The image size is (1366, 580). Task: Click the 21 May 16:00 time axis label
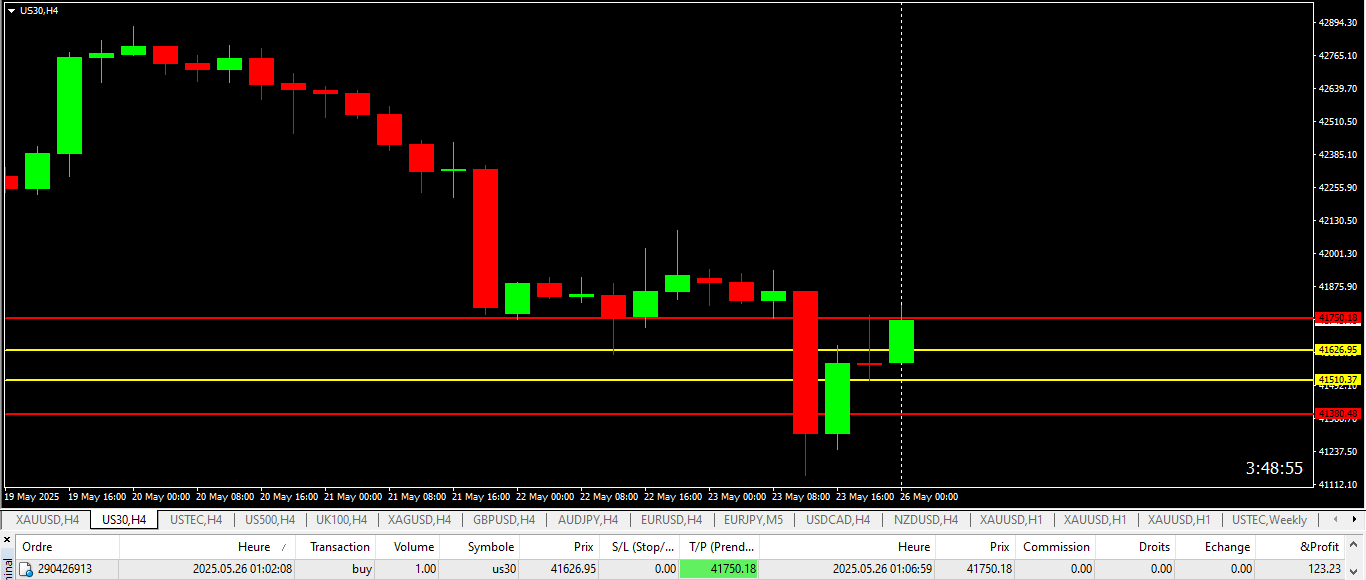point(482,497)
